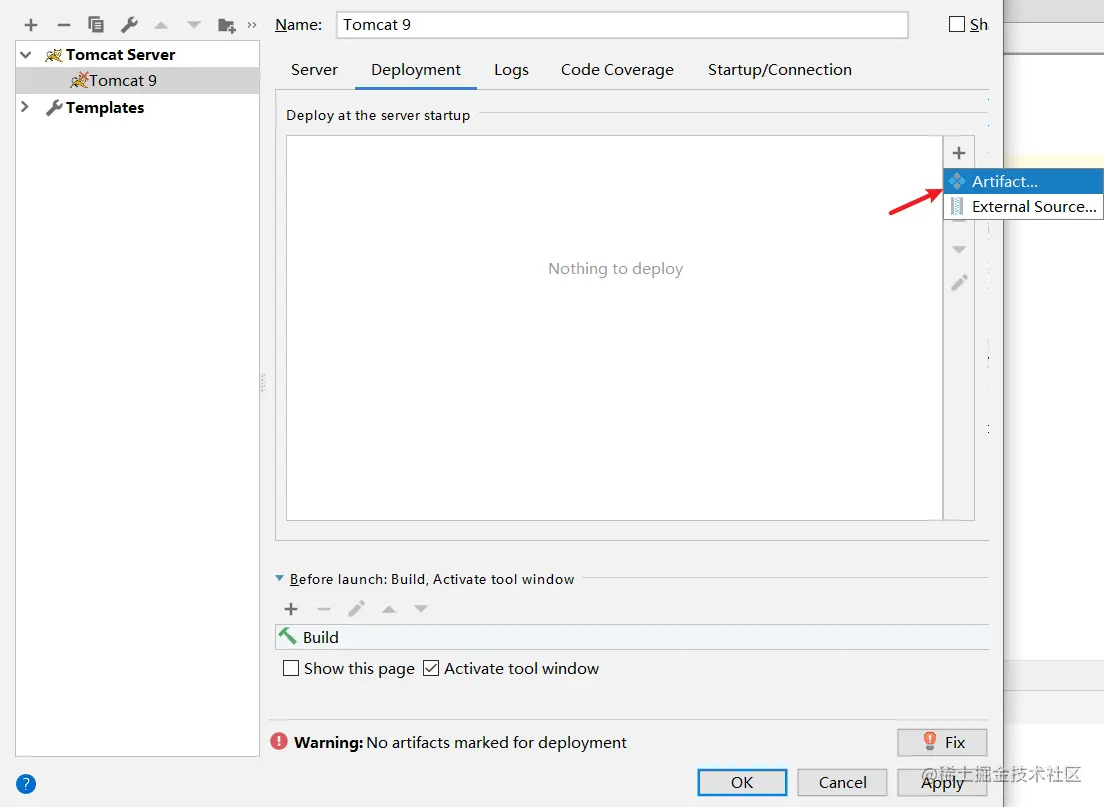Move before launch task down
The height and width of the screenshot is (807, 1104).
421,608
